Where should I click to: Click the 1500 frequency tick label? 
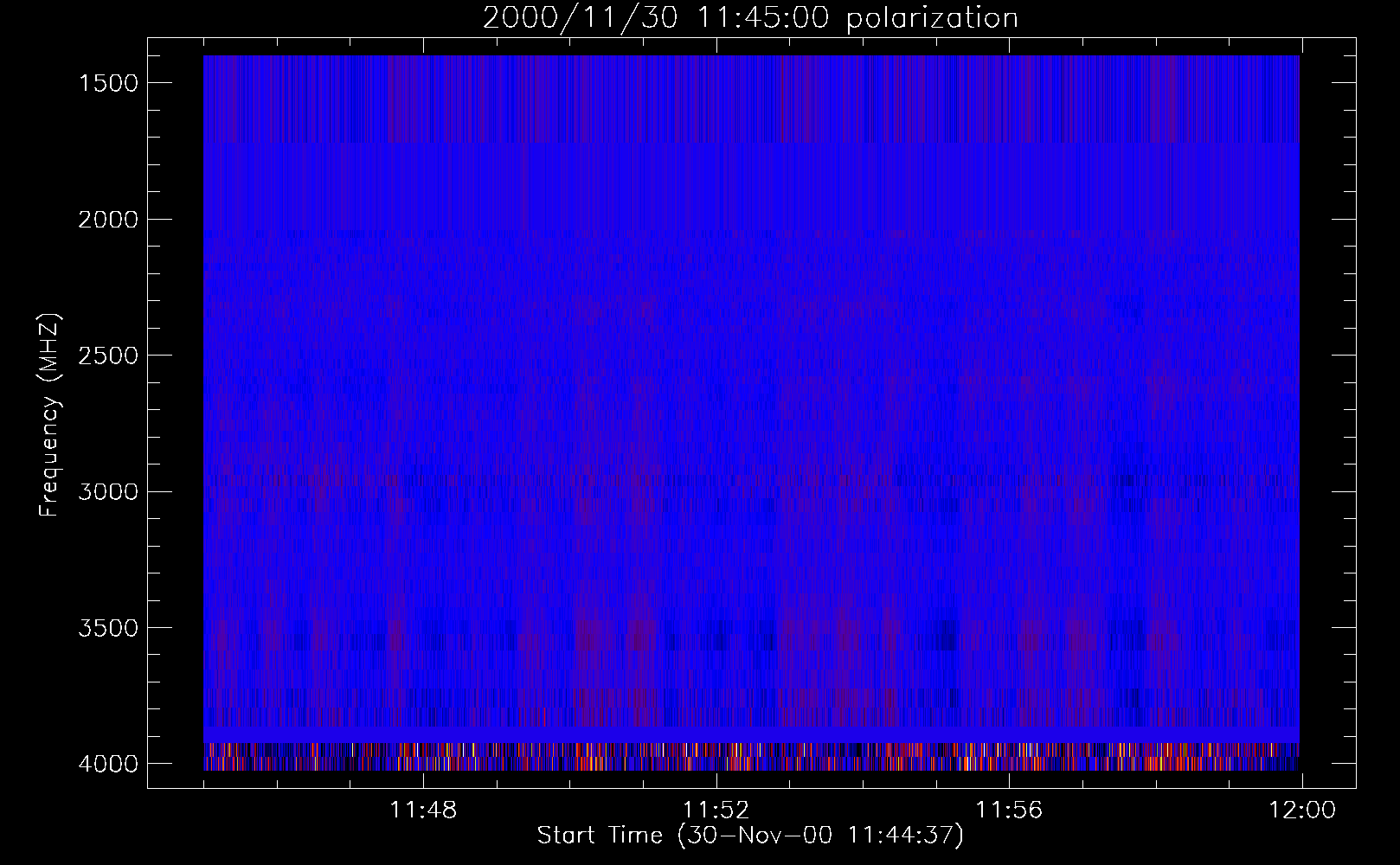click(x=108, y=83)
